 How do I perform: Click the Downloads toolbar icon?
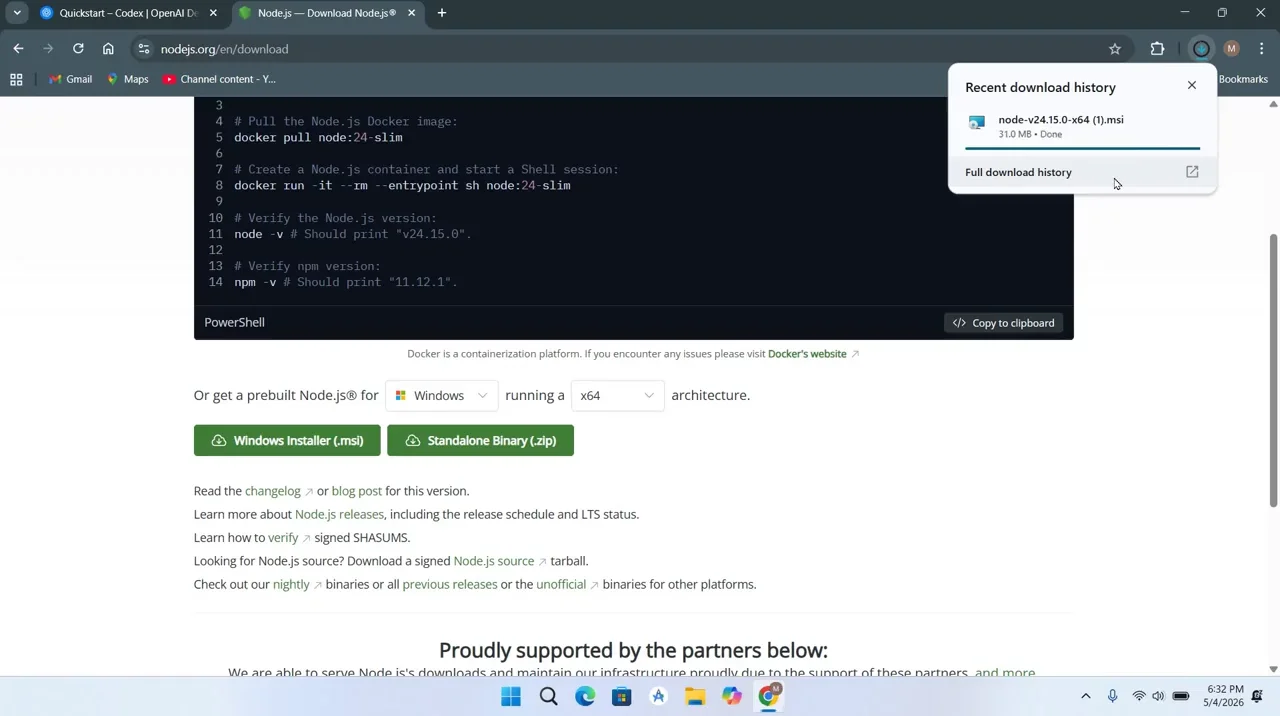point(1201,48)
